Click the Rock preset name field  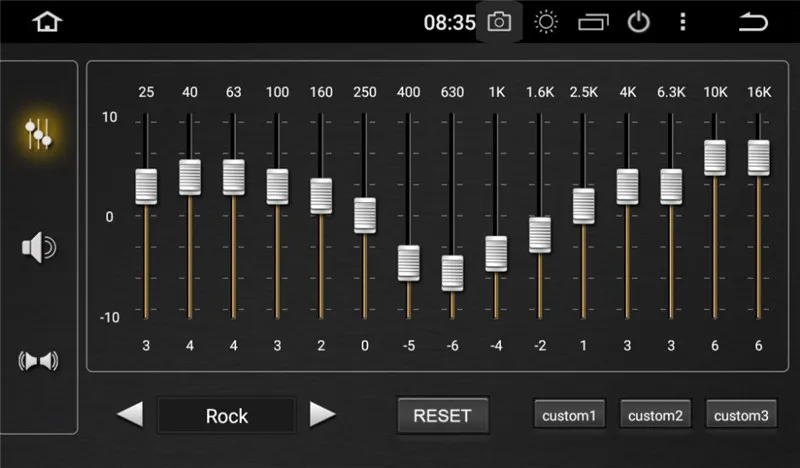pos(227,415)
